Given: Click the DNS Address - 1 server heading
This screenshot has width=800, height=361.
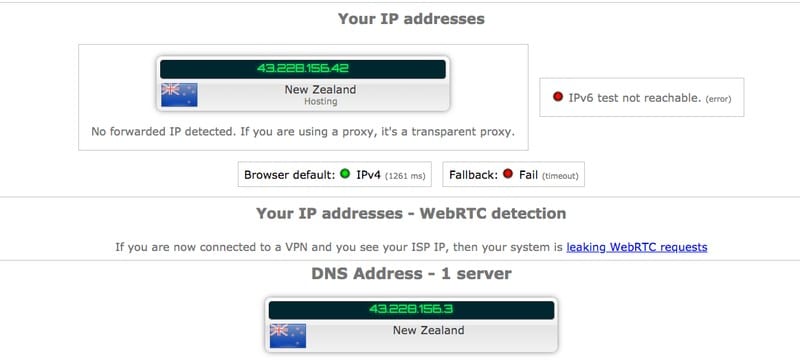Looking at the screenshot, I should (411, 274).
